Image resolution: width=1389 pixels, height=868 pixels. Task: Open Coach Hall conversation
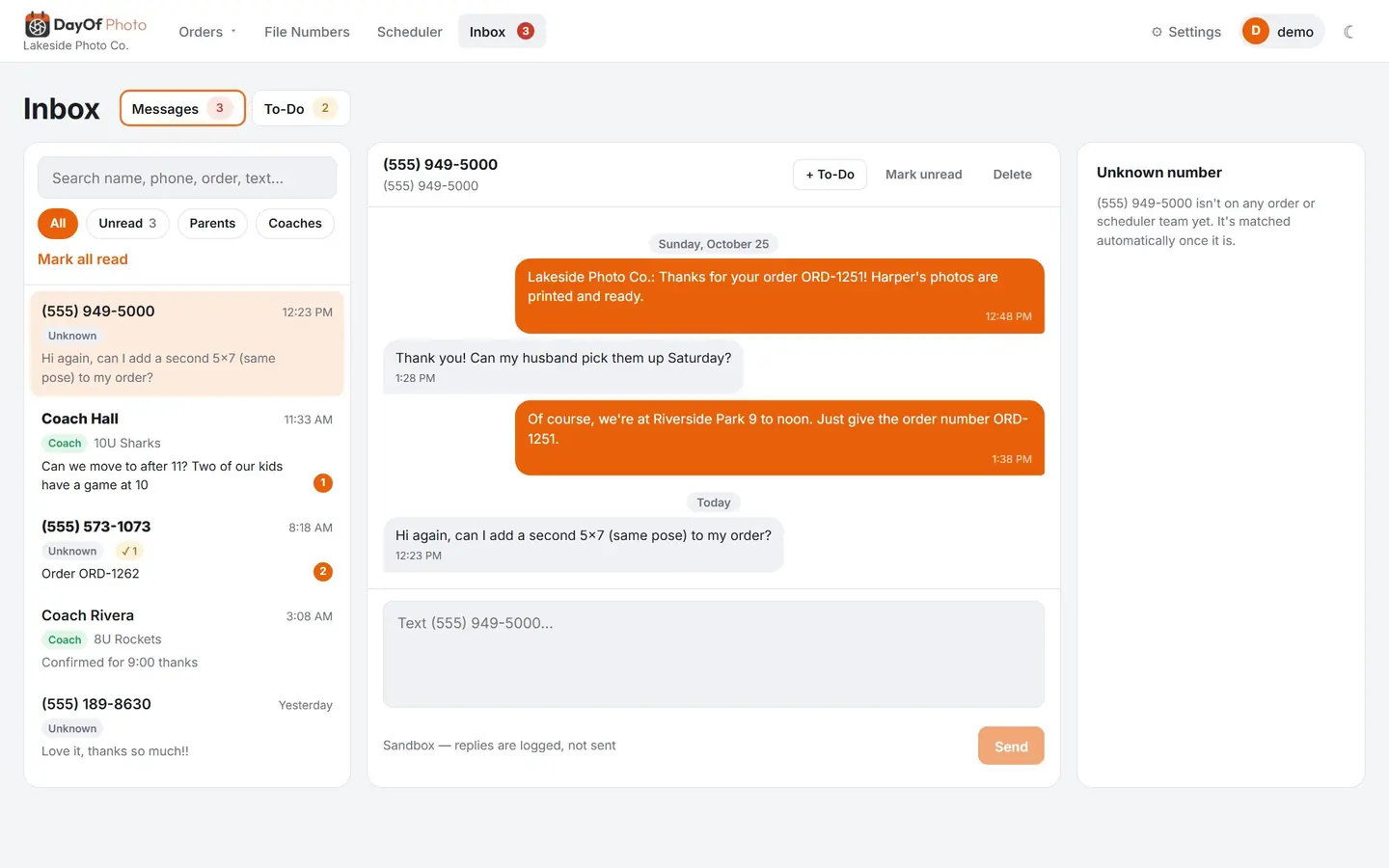click(187, 451)
